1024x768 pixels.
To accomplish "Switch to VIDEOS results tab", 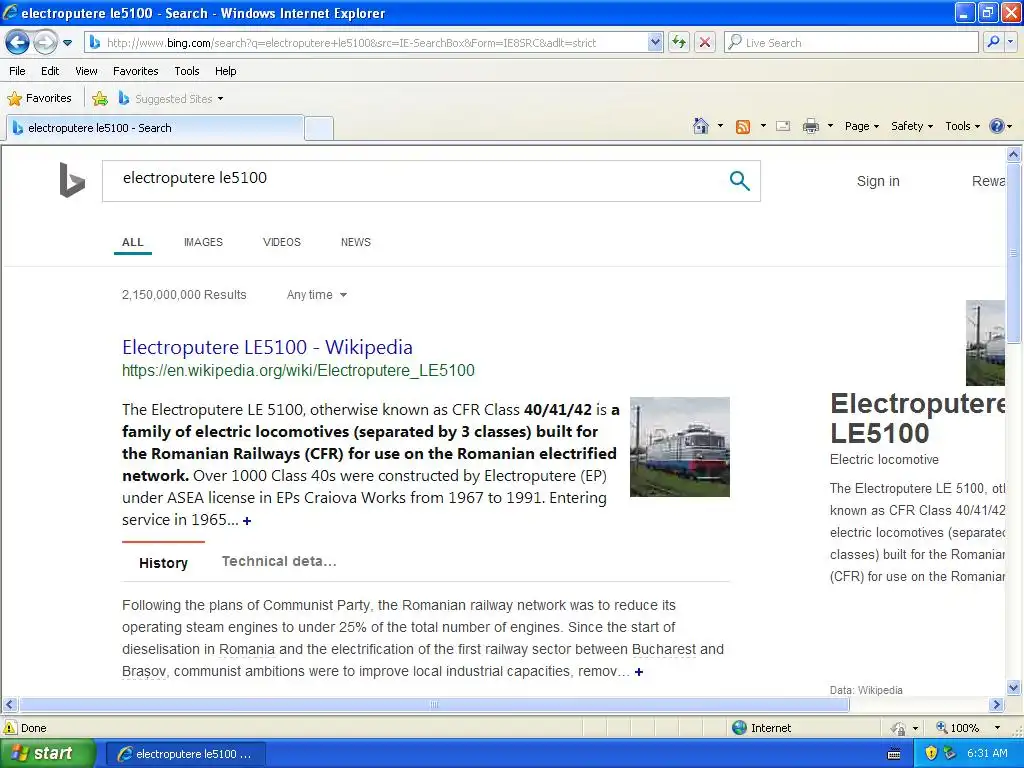I will 281,242.
